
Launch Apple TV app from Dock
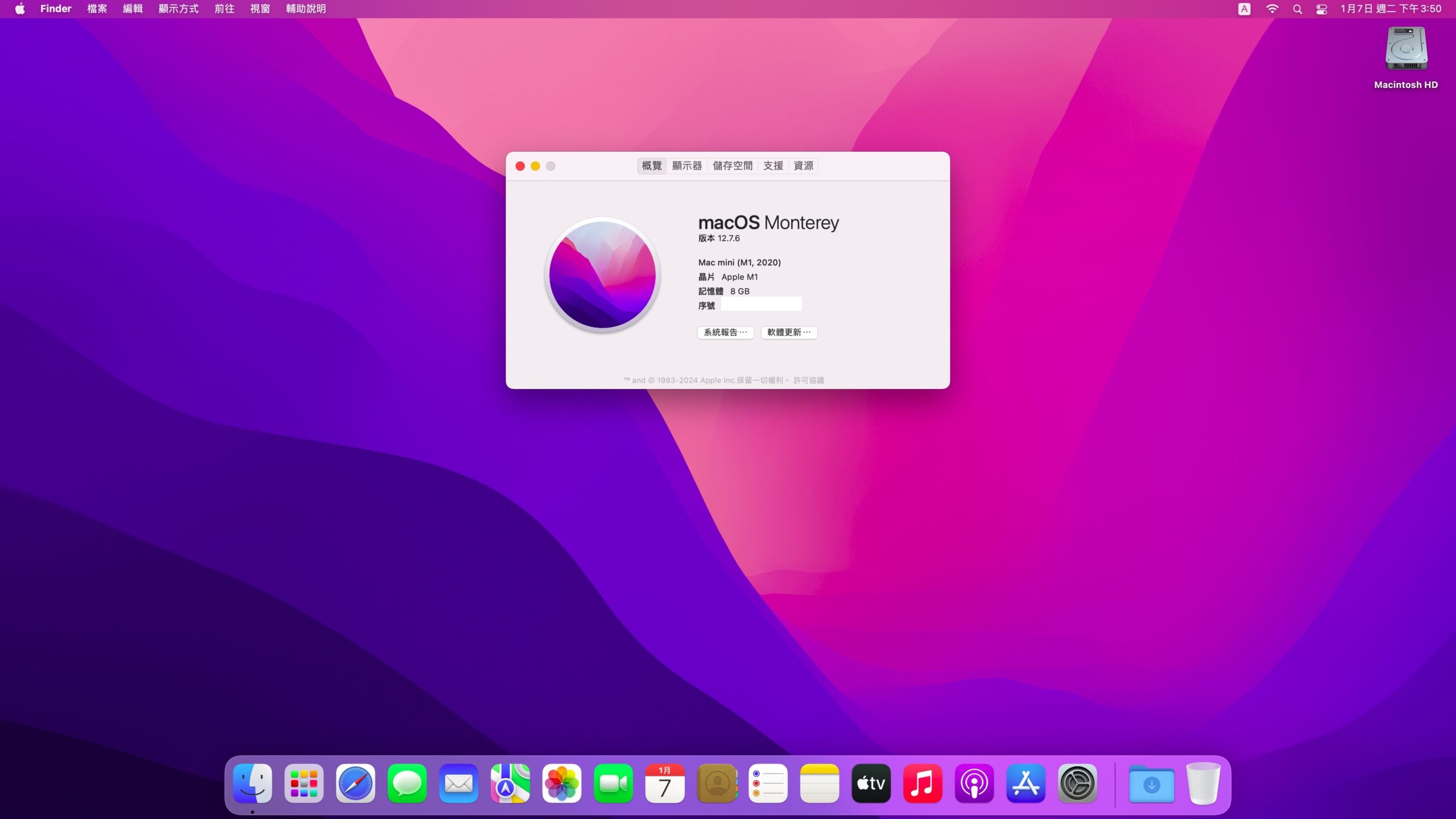tap(871, 784)
